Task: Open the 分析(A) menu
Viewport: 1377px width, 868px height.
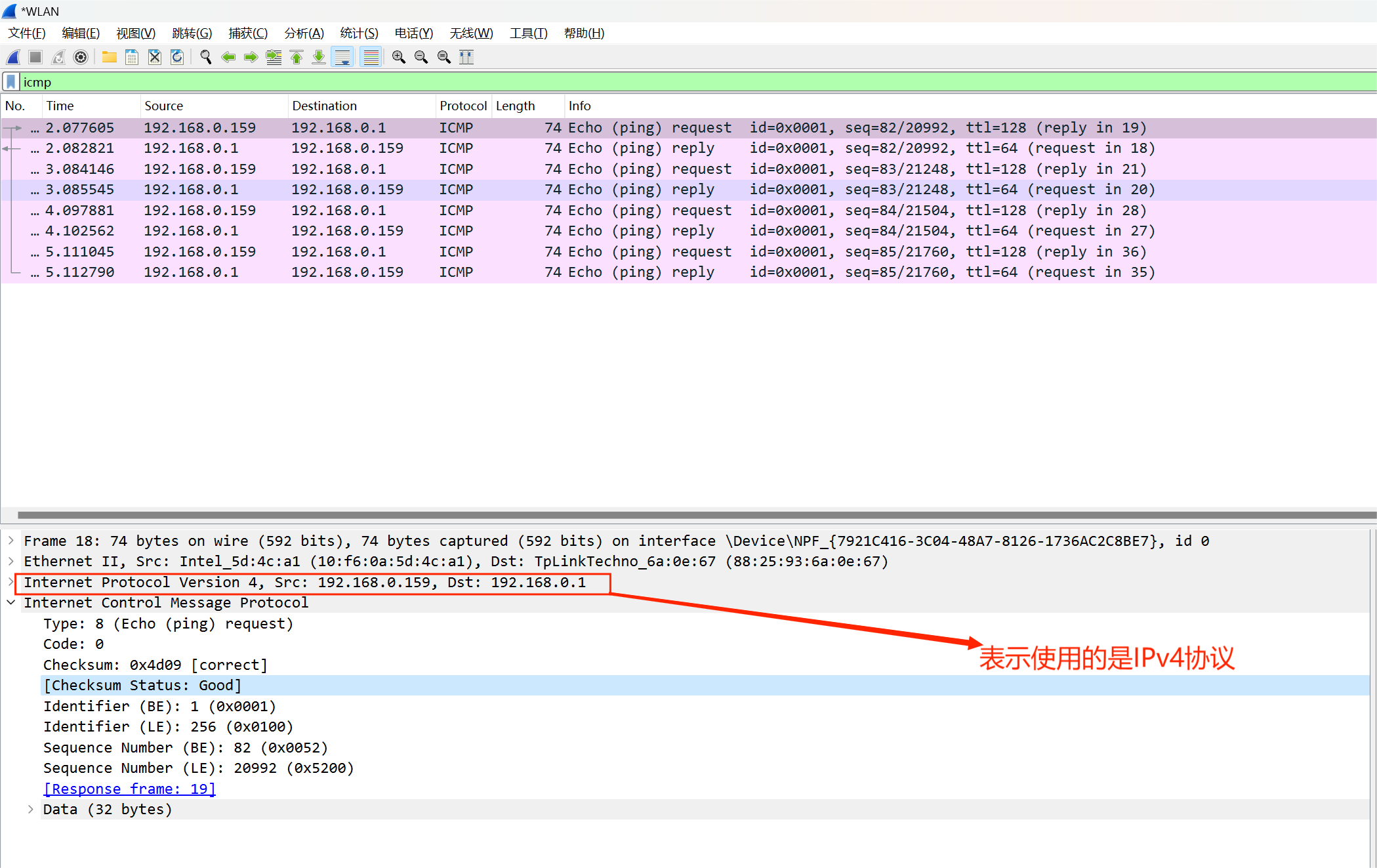Action: coord(304,33)
